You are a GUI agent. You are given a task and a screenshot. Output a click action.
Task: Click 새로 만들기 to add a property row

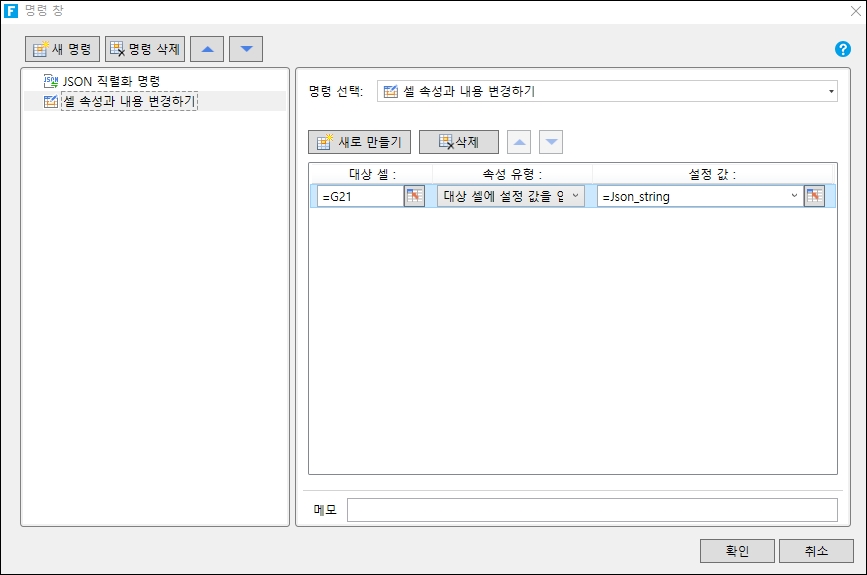click(x=359, y=142)
